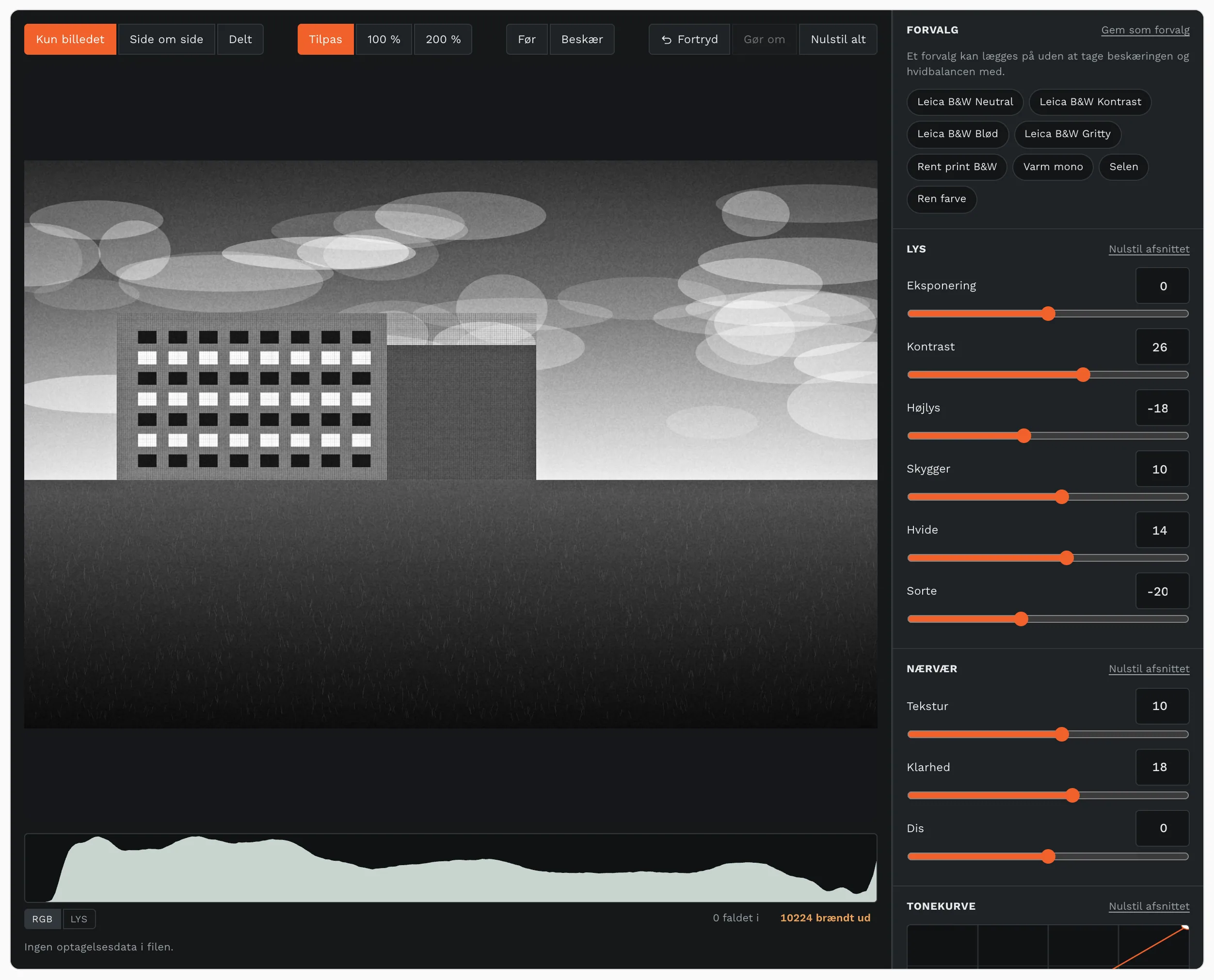Apply the Leica B&W Gritty preset
The height and width of the screenshot is (980, 1214).
point(1067,134)
